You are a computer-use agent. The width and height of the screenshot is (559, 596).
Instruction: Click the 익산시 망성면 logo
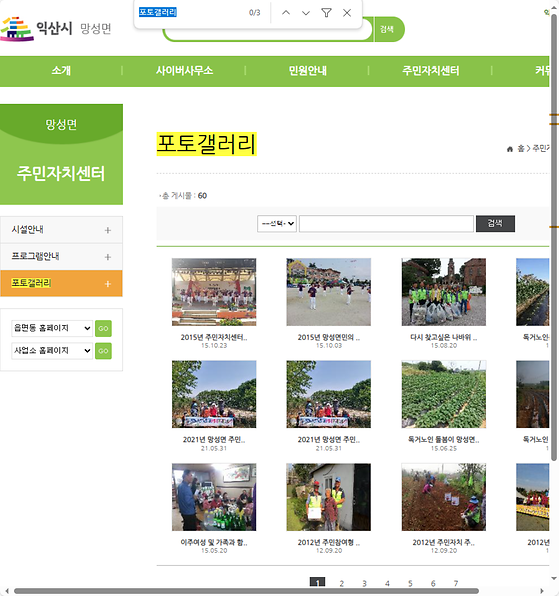[x=55, y=29]
